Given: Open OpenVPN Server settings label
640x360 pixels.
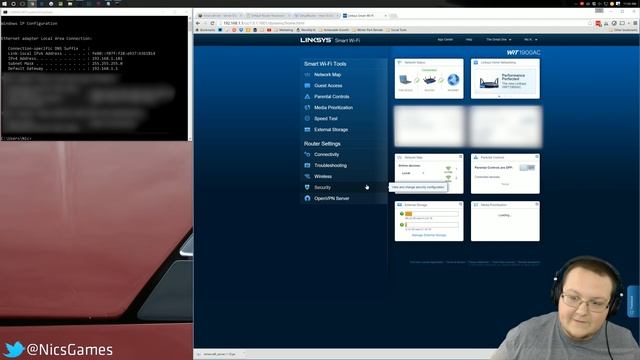Looking at the screenshot, I should coord(331,198).
